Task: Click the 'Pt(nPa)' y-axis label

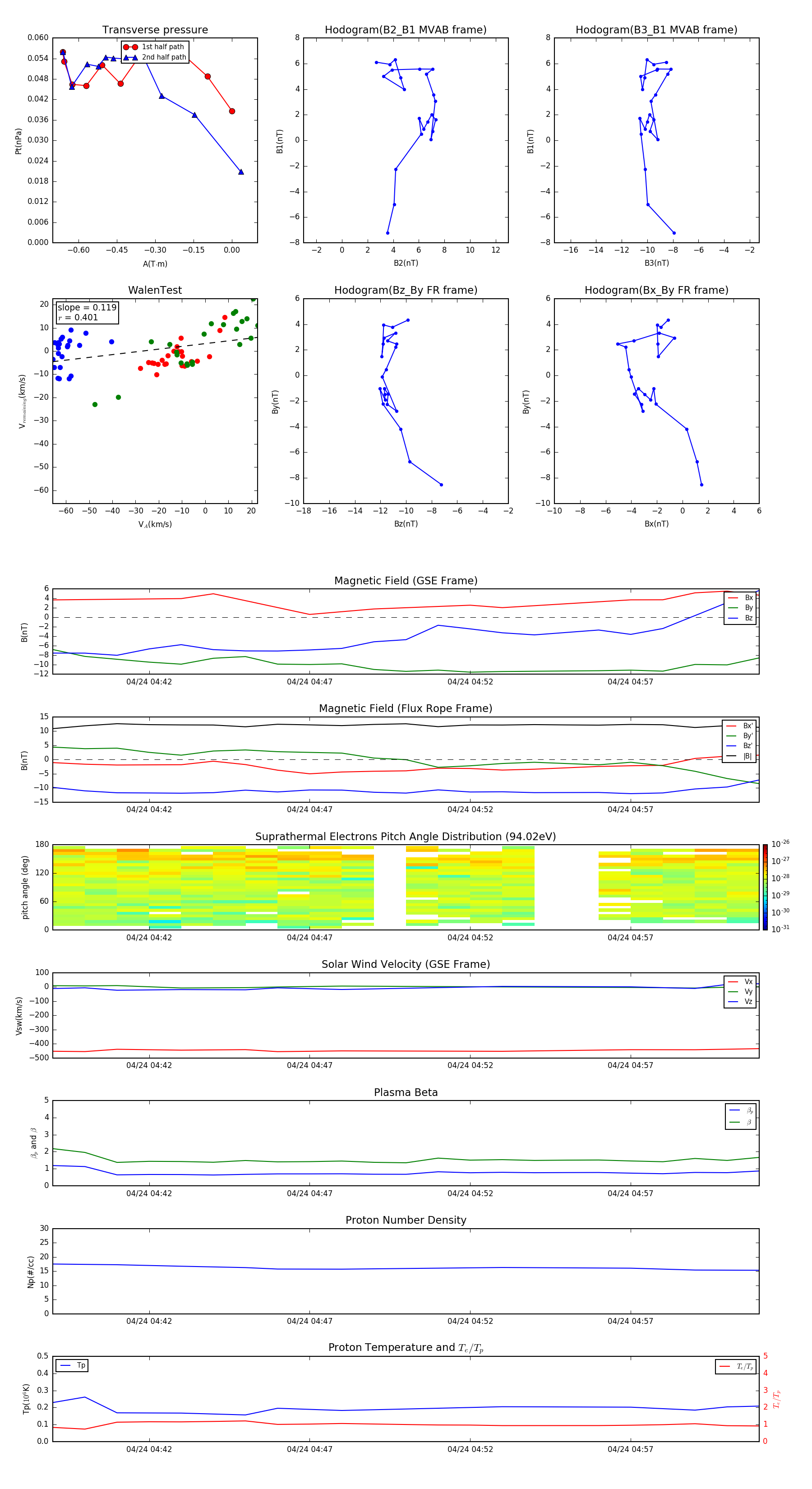Action: point(18,141)
